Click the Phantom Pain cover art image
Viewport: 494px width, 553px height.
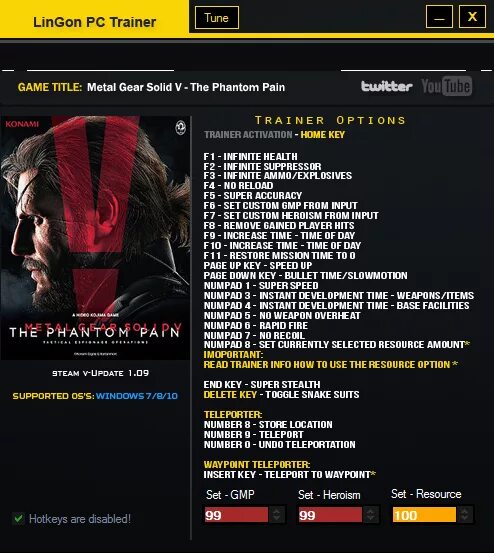coord(95,238)
